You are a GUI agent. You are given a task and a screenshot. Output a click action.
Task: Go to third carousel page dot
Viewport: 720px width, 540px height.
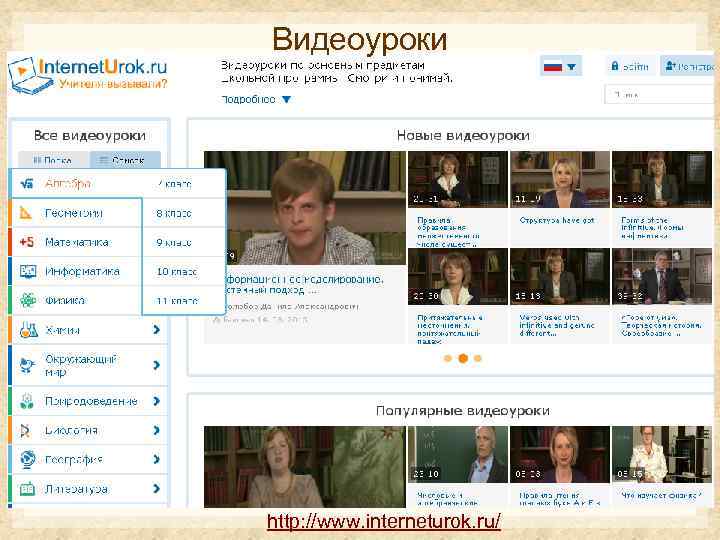pos(478,359)
